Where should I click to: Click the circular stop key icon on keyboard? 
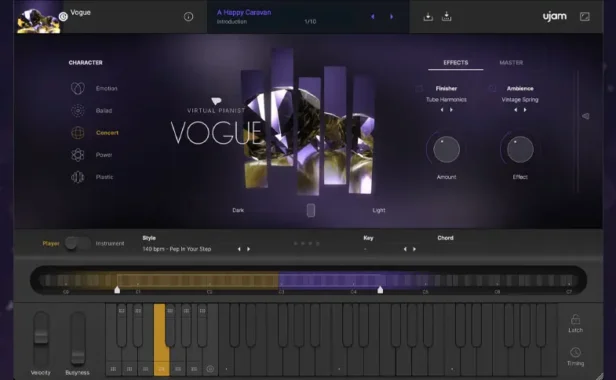[210, 369]
